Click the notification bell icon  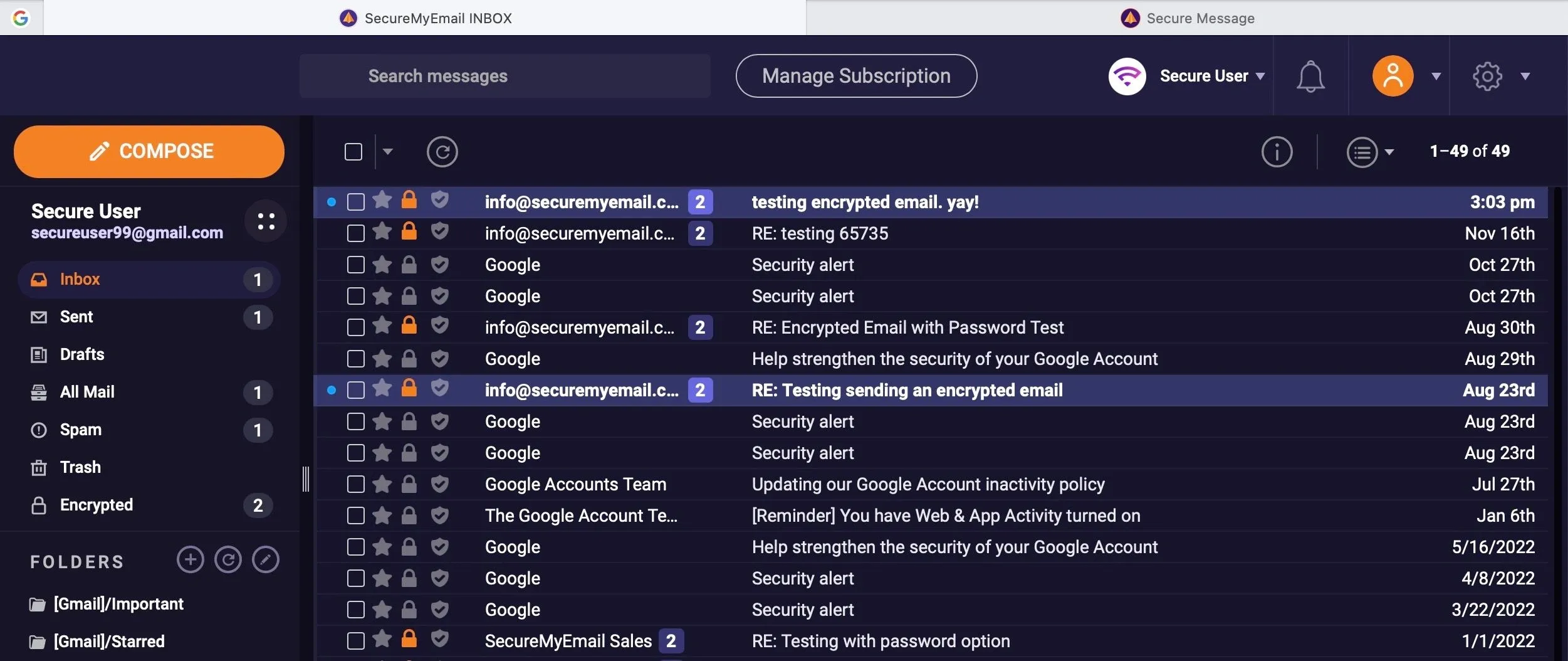point(1310,76)
